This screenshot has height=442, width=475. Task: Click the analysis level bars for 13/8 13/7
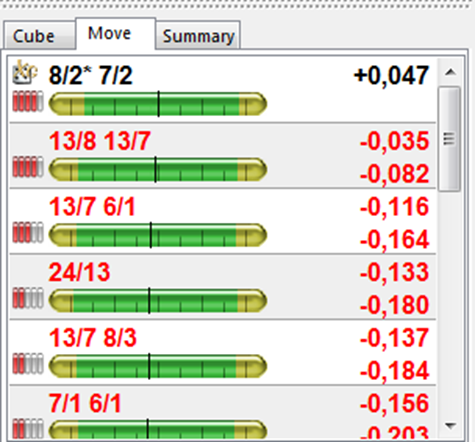[28, 166]
